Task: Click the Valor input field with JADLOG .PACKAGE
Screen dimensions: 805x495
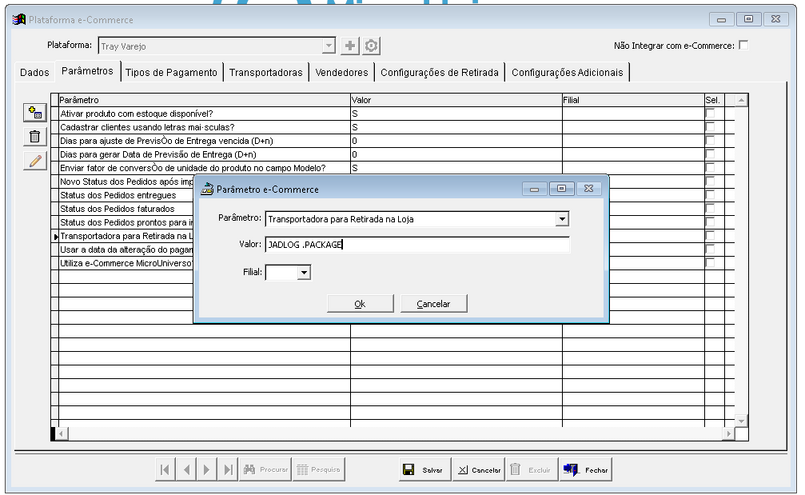Action: tap(417, 244)
